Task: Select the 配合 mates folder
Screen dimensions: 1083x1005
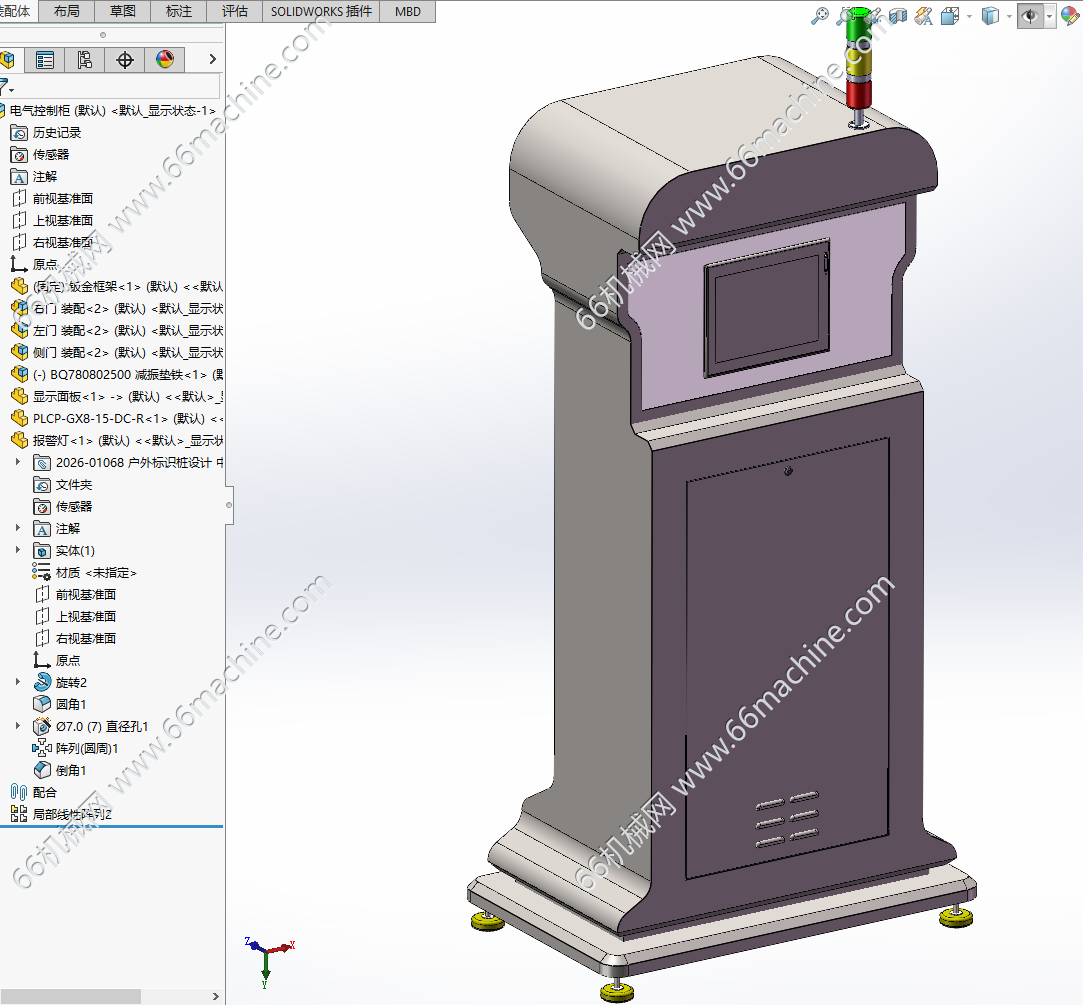Action: (45, 792)
